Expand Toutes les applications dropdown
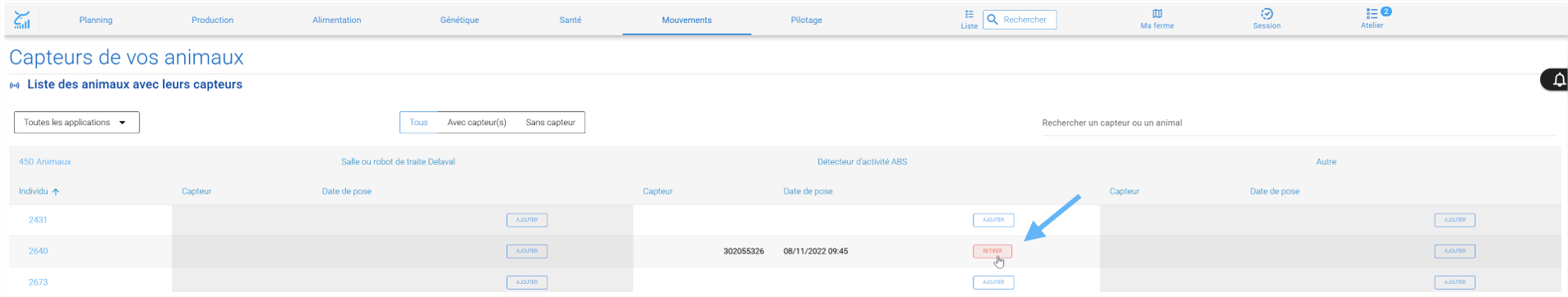This screenshot has width=1568, height=297. (76, 123)
